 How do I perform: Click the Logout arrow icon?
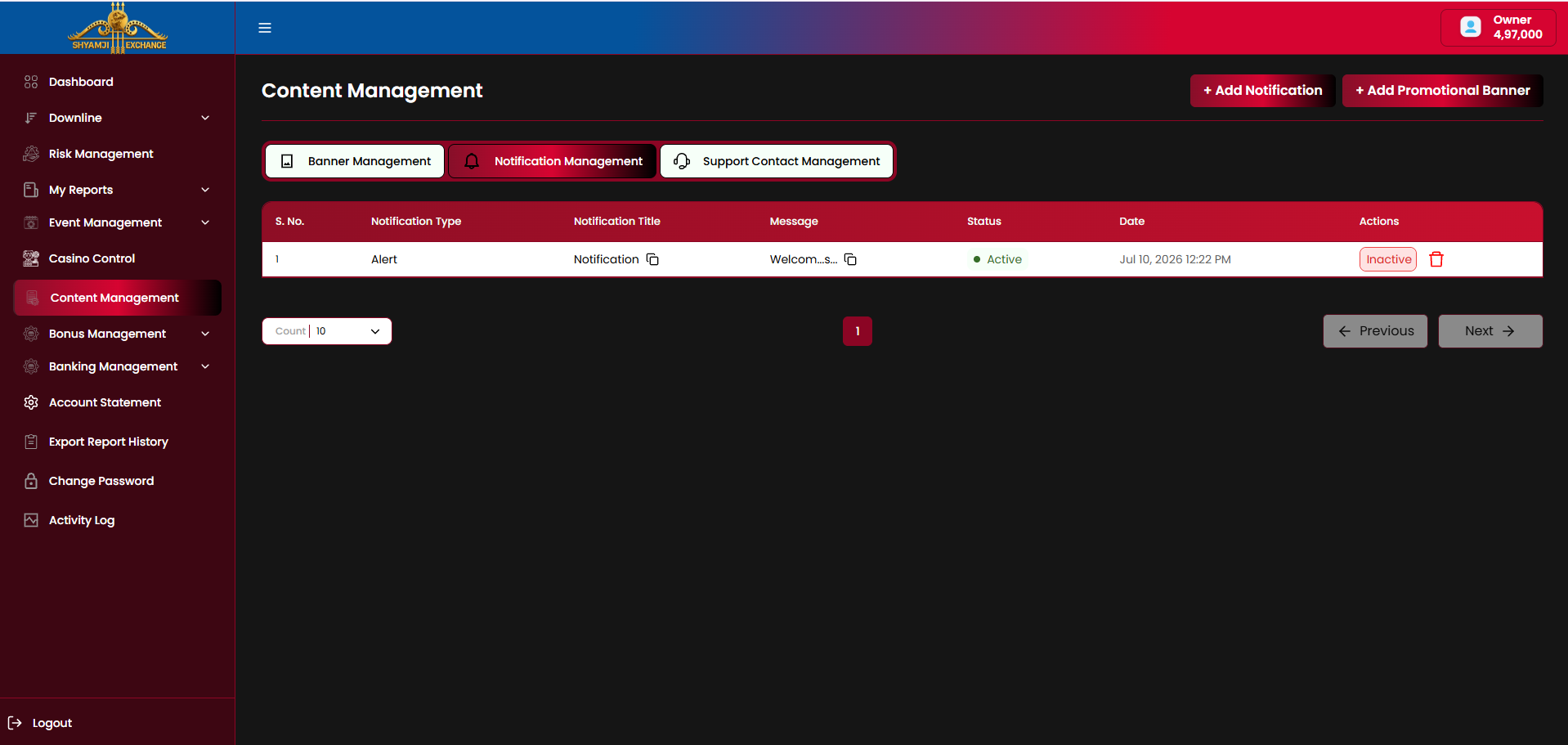point(15,723)
